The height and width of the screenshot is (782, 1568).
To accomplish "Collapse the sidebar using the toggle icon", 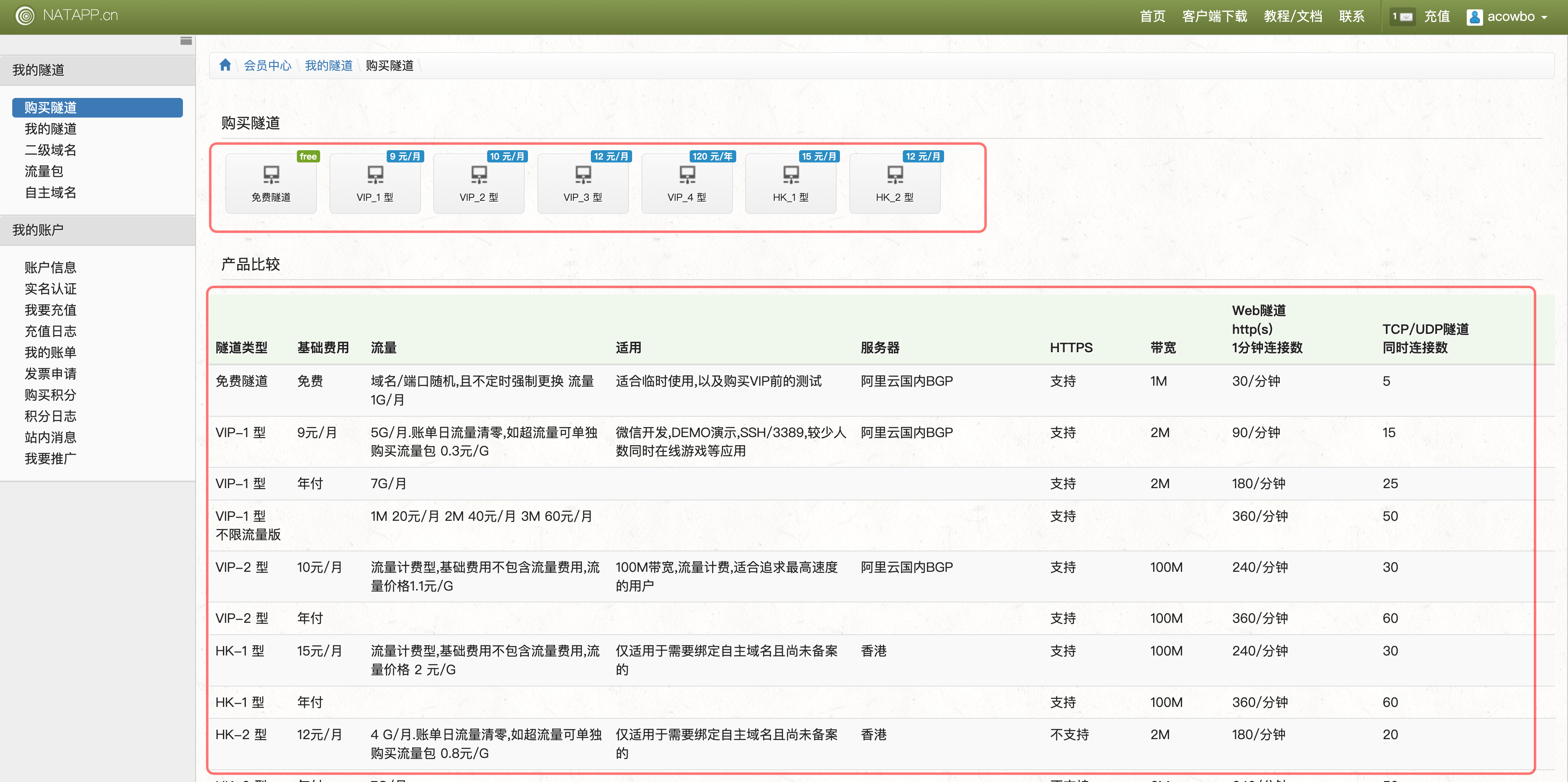I will pos(186,41).
